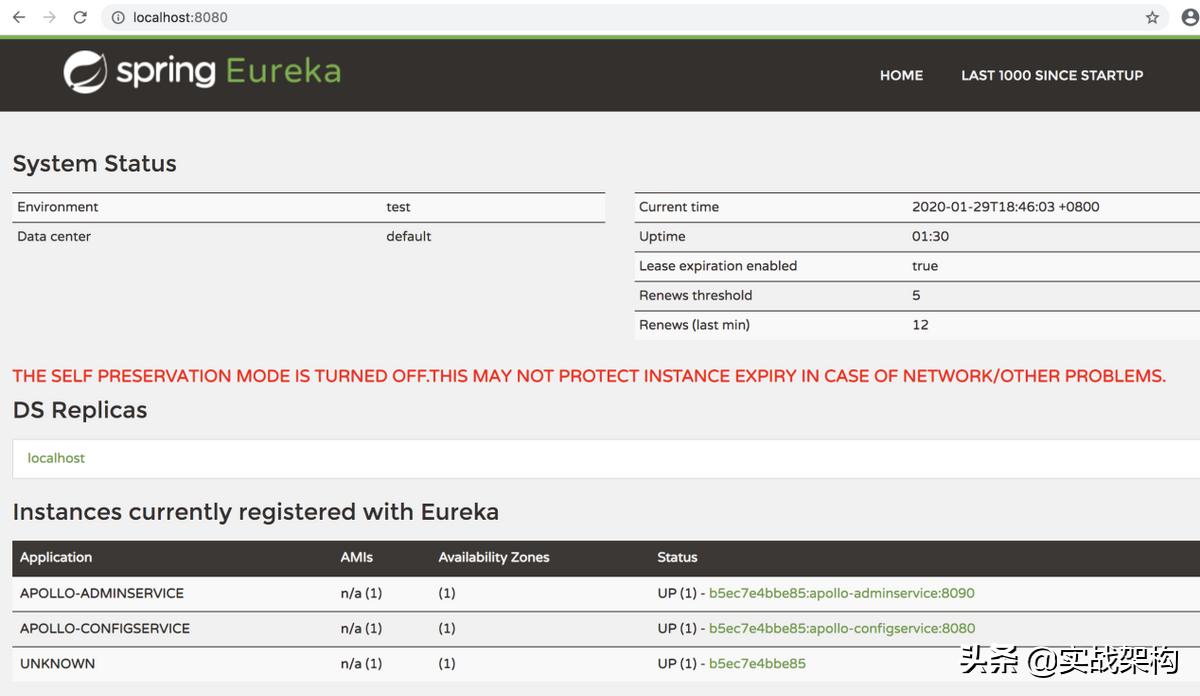Select the uptime value 01:30
Image resolution: width=1200 pixels, height=696 pixels.
pyautogui.click(x=930, y=236)
